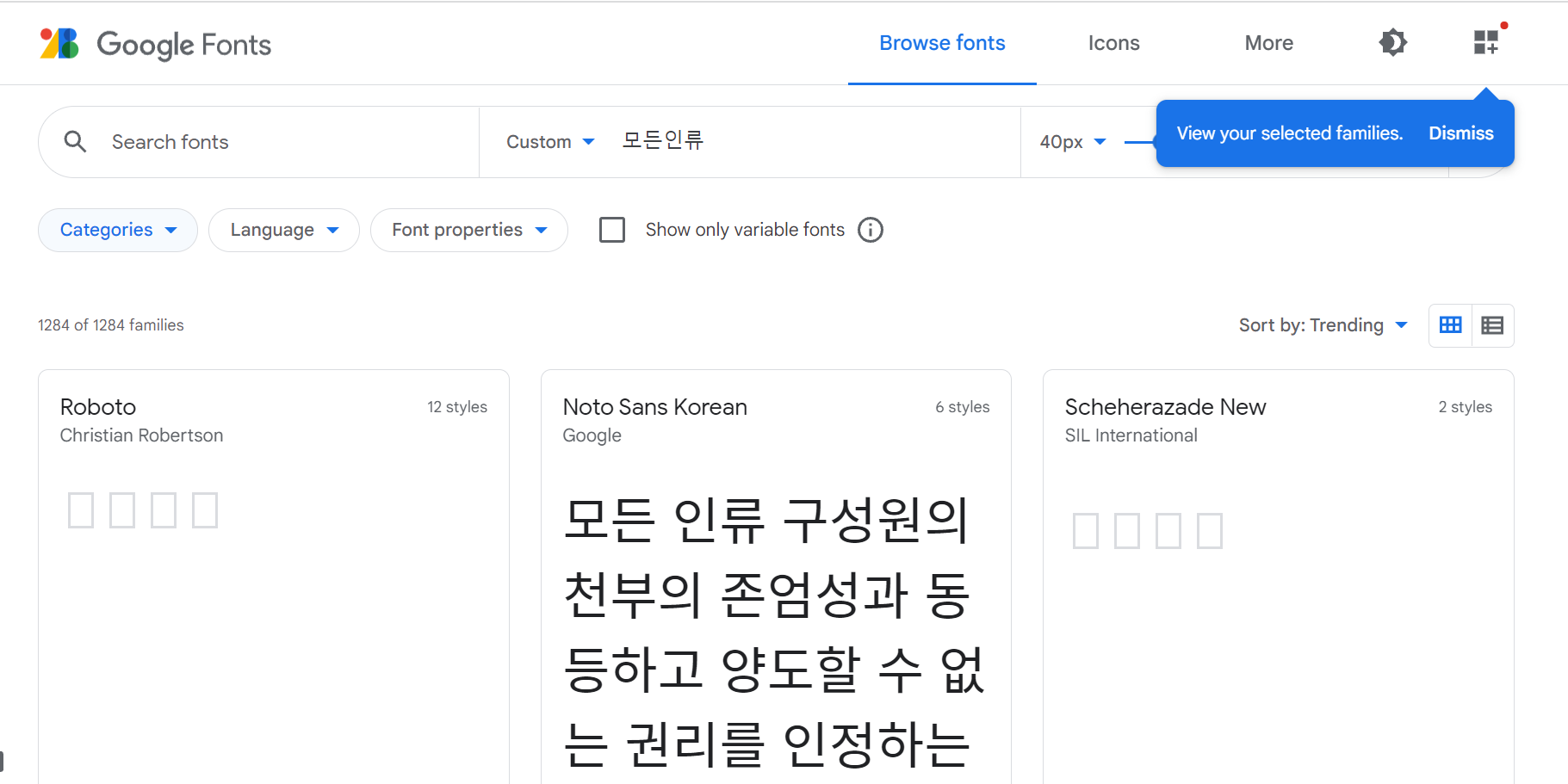
Task: Click 'Google' designer under Noto Sans Korean
Action: (592, 435)
